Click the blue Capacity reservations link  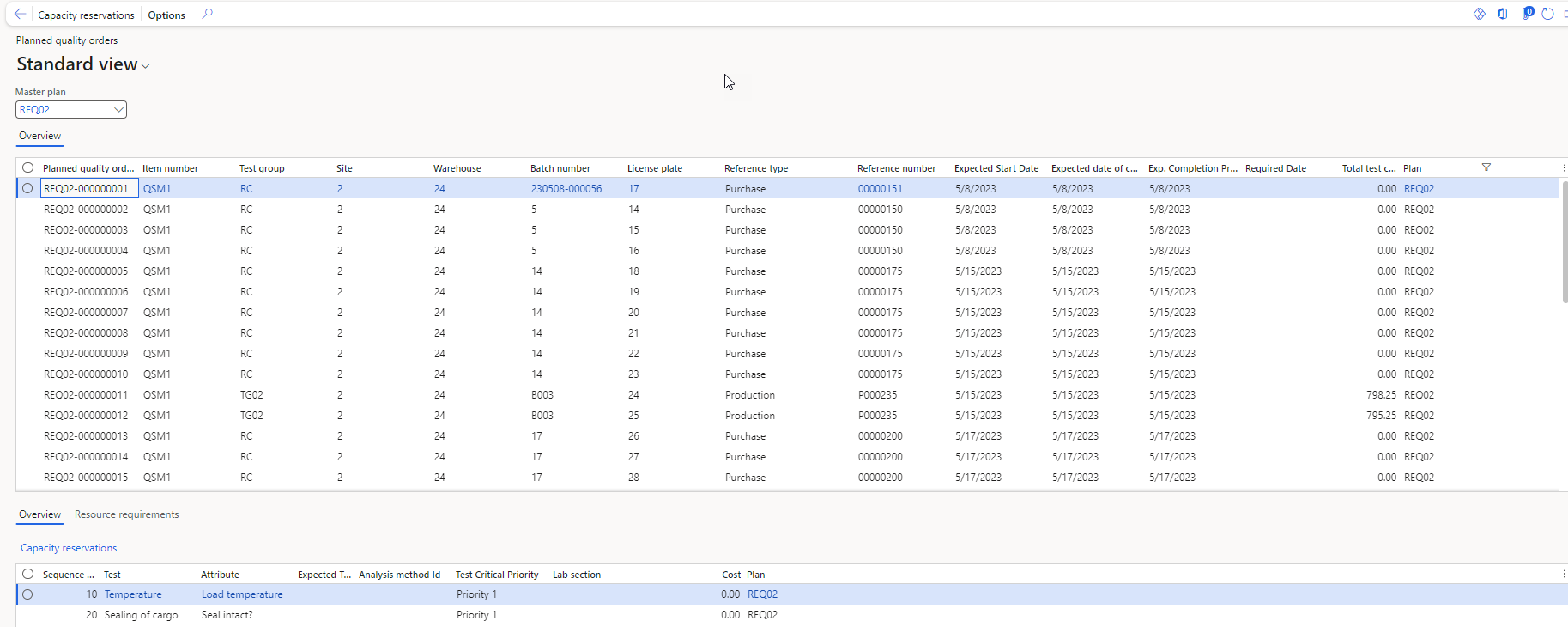[69, 548]
